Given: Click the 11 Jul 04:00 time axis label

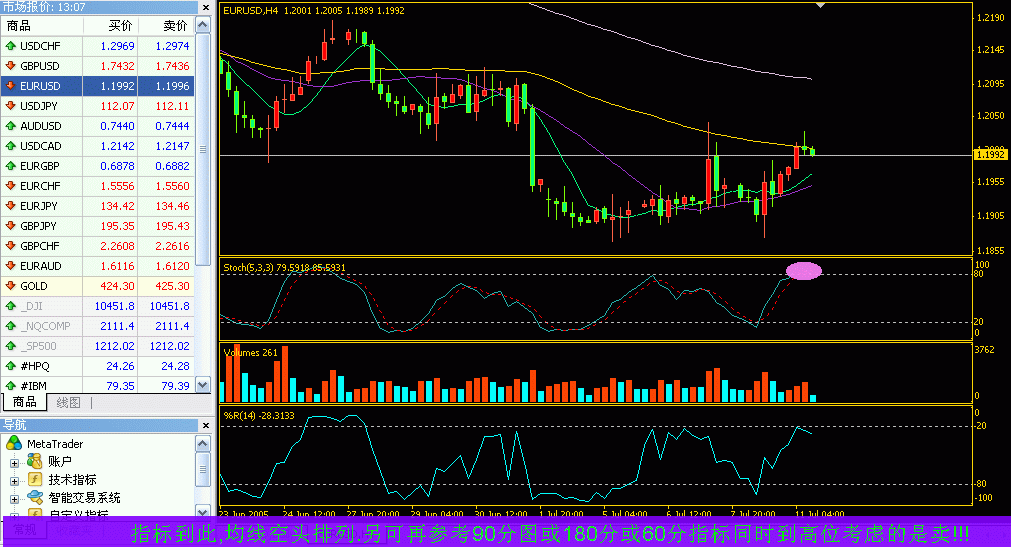Looking at the screenshot, I should [x=820, y=514].
